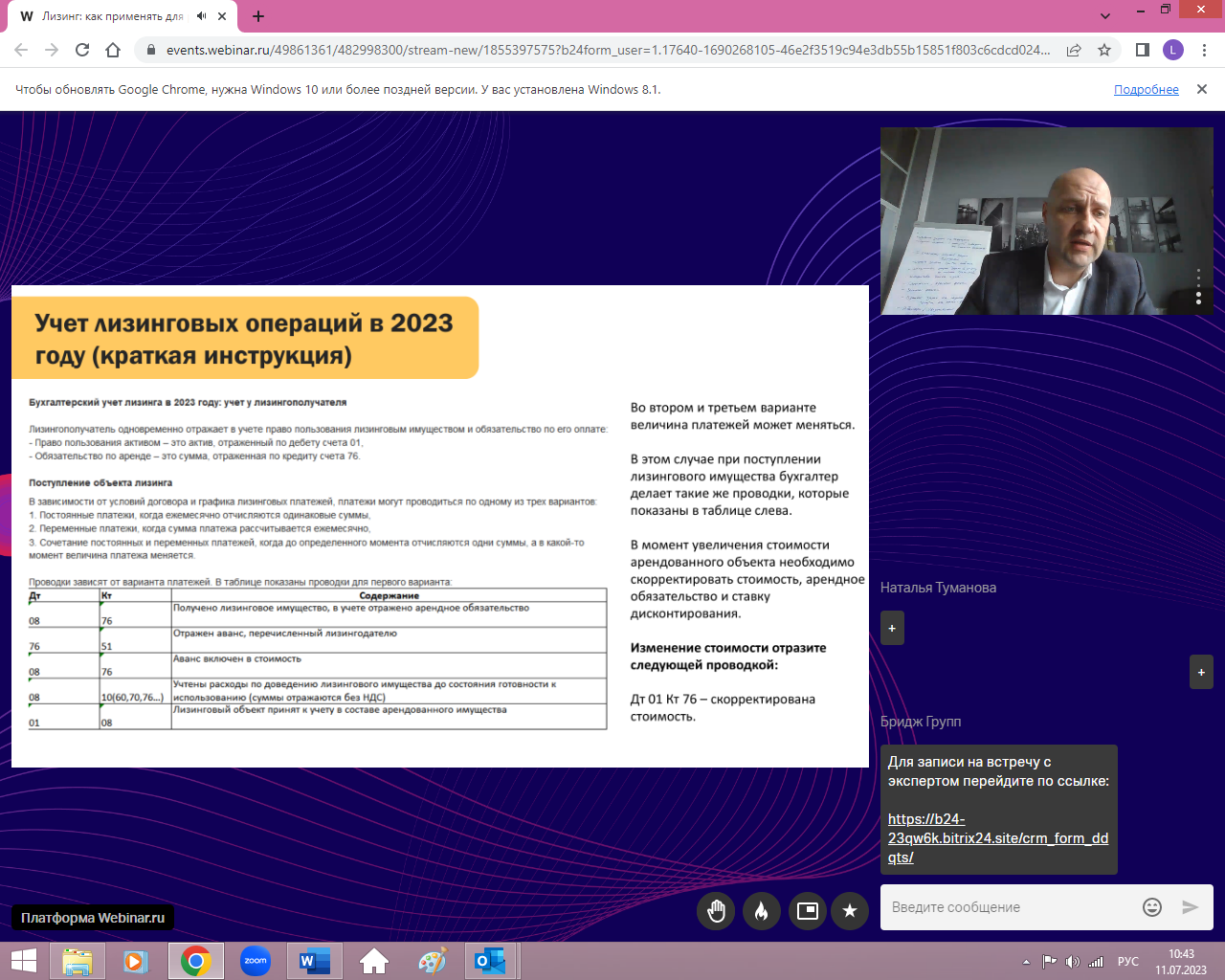This screenshot has height=980, width=1225.
Task: Toggle the Chrome side panel
Action: coord(1142,50)
